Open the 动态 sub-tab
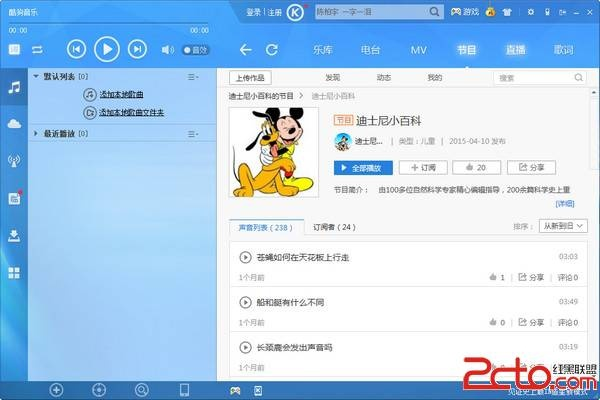600x400 pixels. click(383, 78)
